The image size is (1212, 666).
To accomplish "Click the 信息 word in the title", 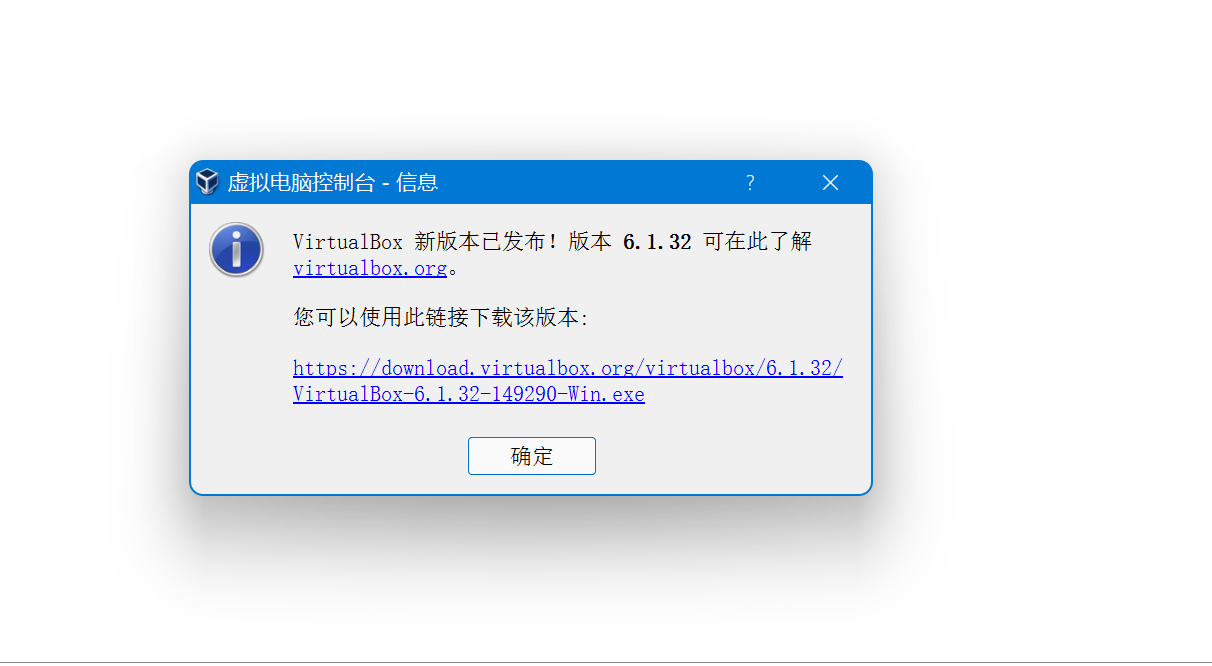I will pyautogui.click(x=418, y=182).
